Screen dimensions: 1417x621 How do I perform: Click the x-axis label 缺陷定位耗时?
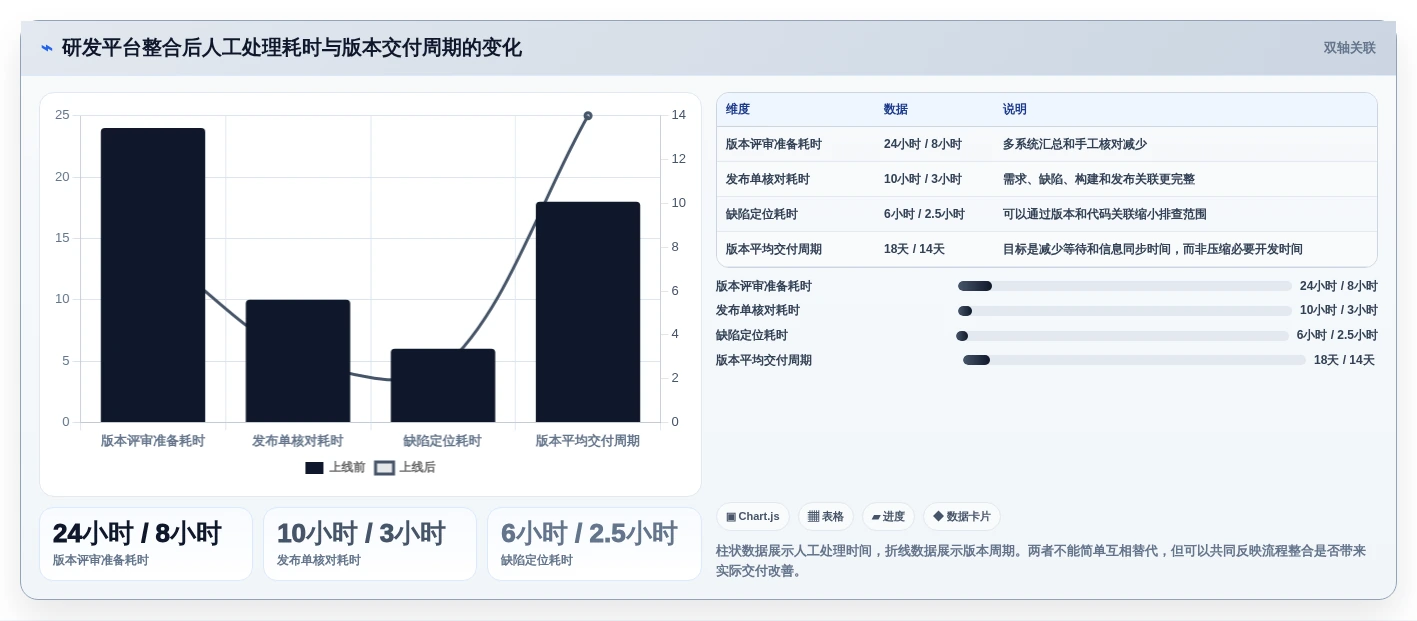pyautogui.click(x=443, y=441)
